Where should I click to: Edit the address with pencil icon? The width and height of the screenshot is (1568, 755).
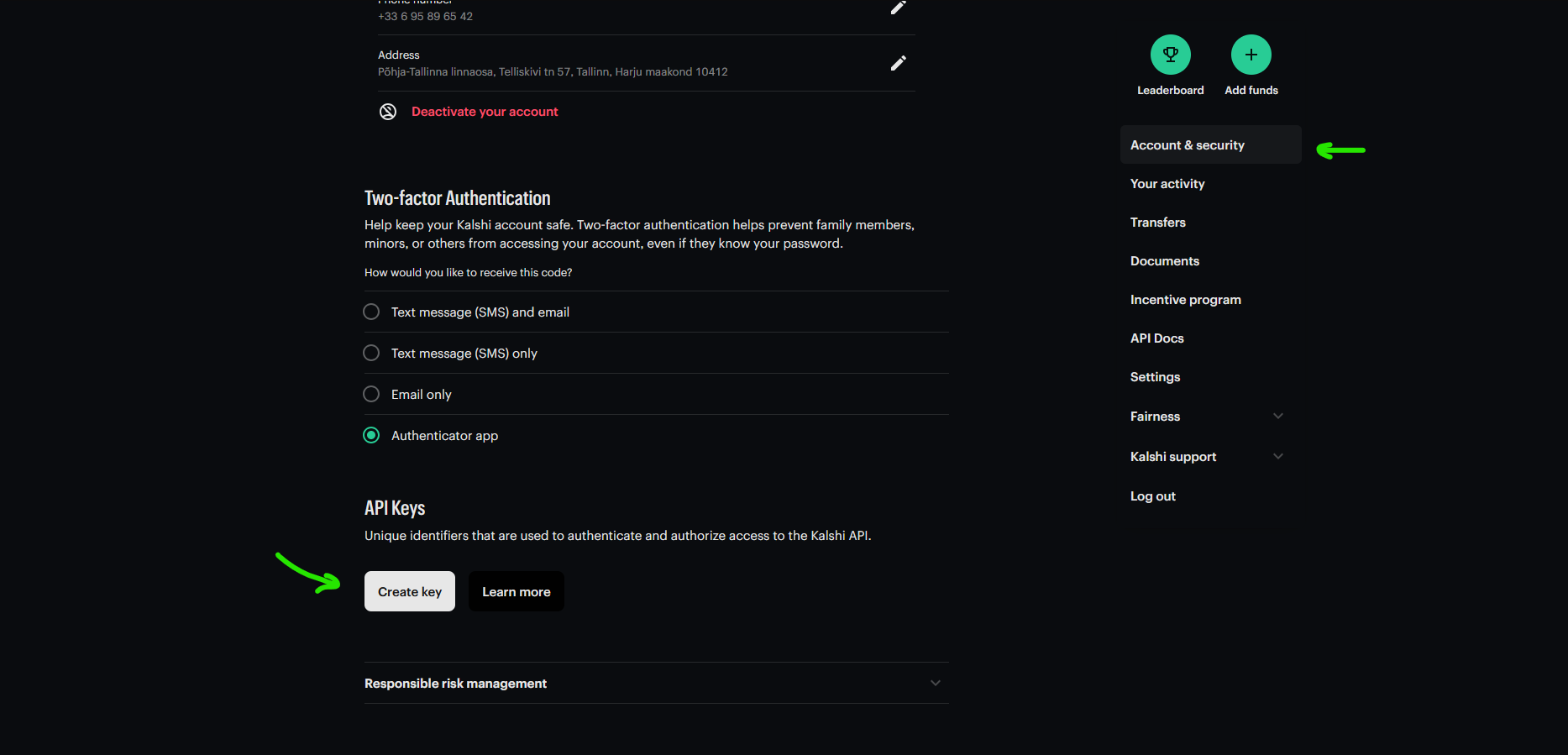click(x=898, y=63)
